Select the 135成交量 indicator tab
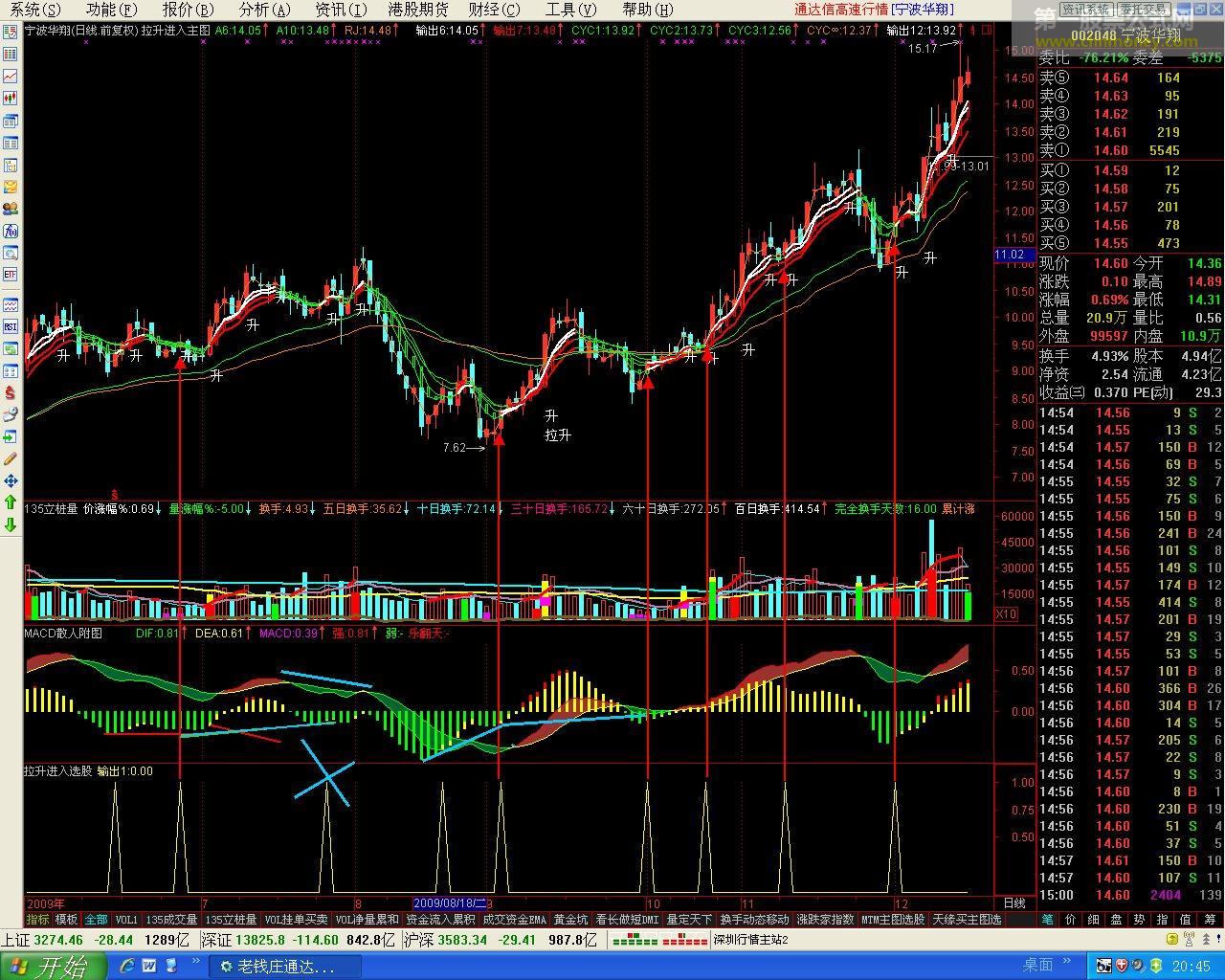 point(171,920)
